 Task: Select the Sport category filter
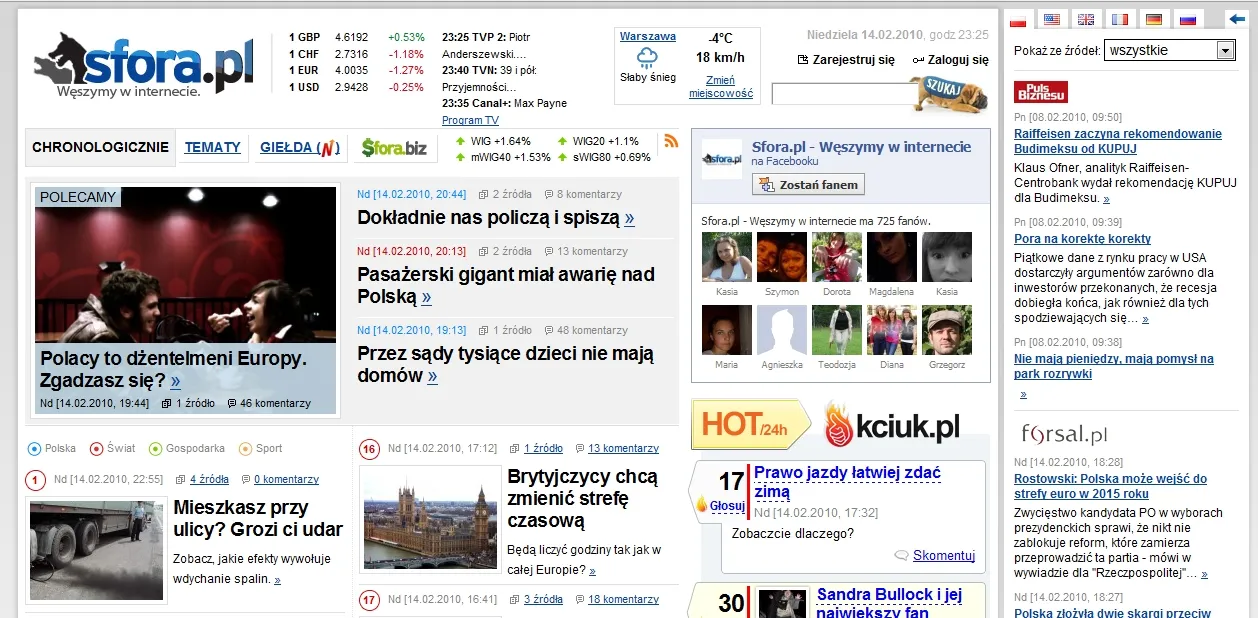pyautogui.click(x=261, y=449)
